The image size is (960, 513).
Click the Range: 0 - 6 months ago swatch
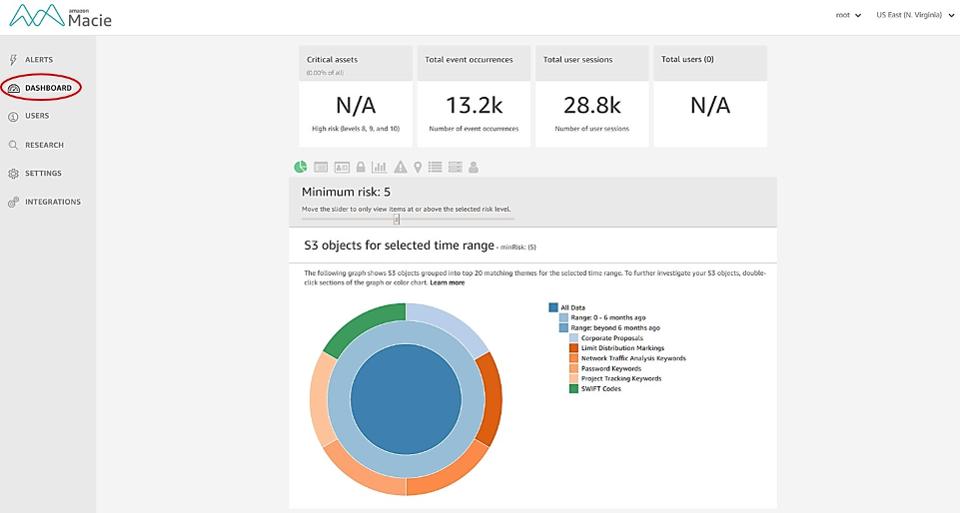pyautogui.click(x=564, y=318)
